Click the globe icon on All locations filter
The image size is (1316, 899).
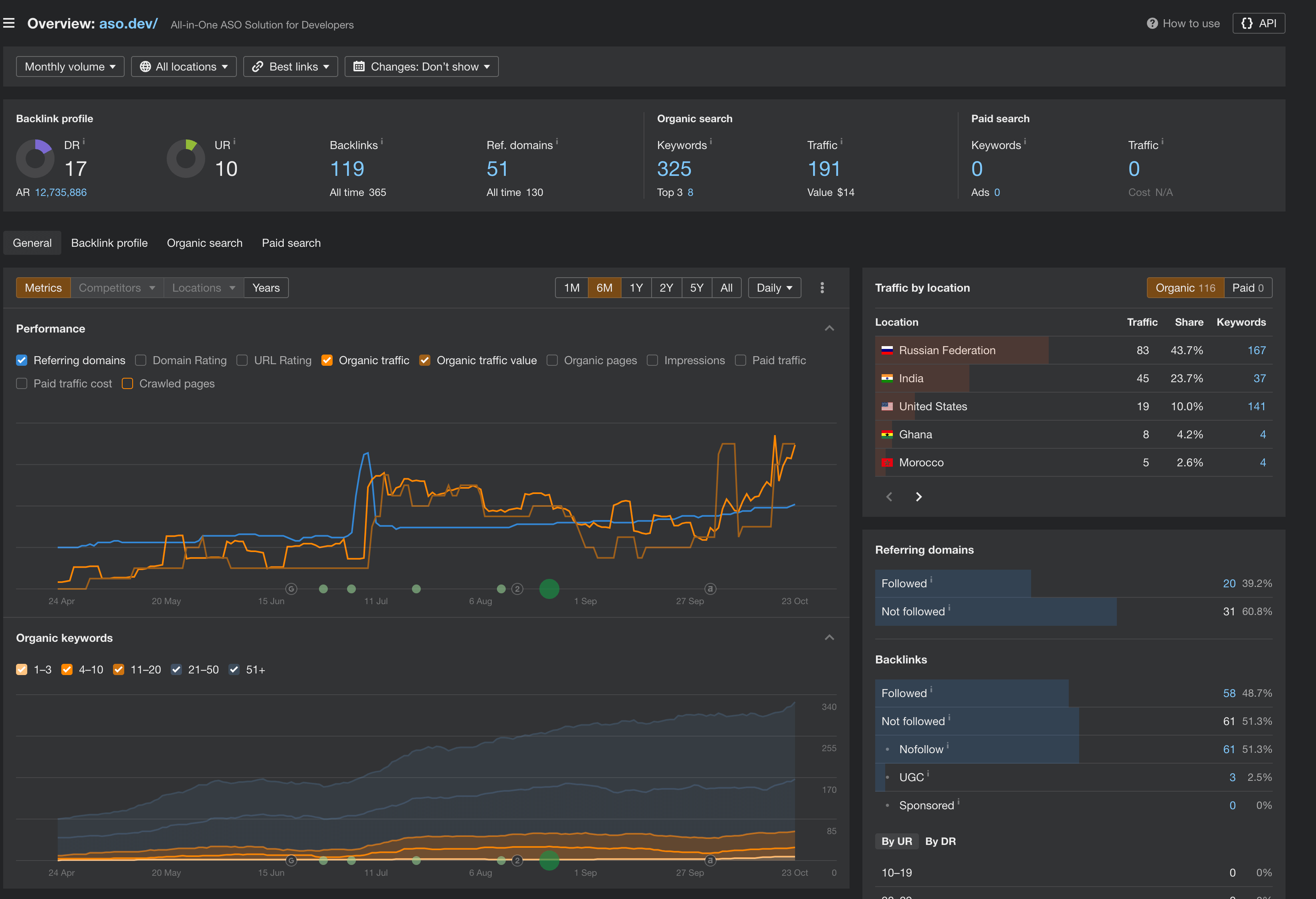[x=145, y=66]
